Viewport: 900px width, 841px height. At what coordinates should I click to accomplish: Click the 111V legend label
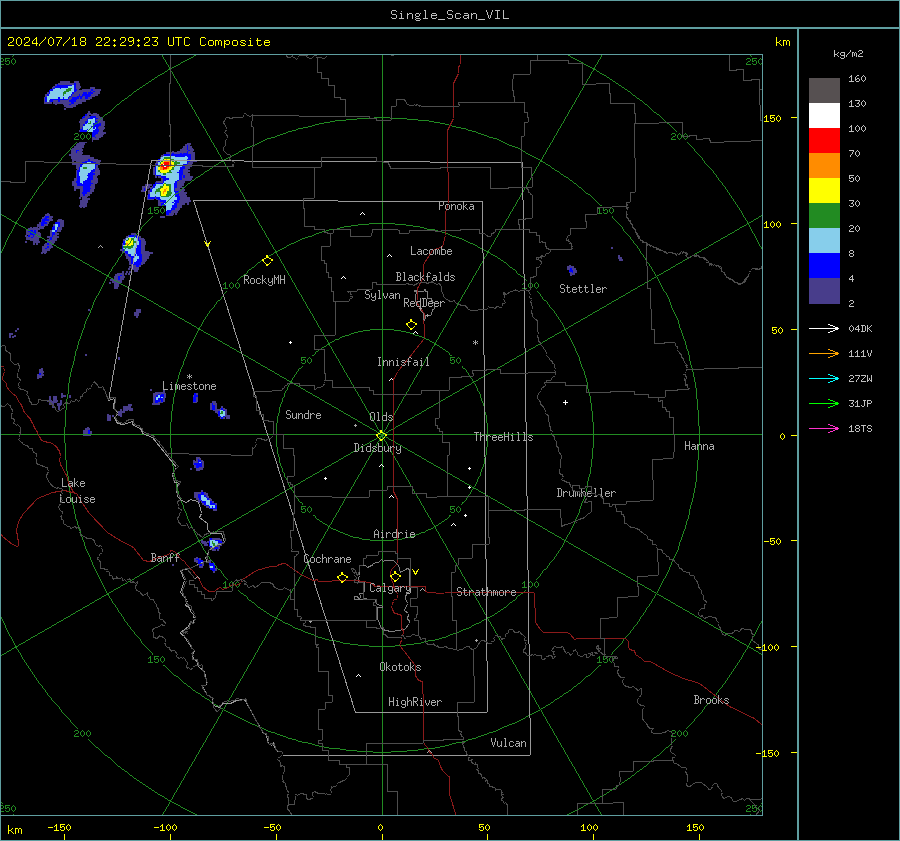coord(860,354)
